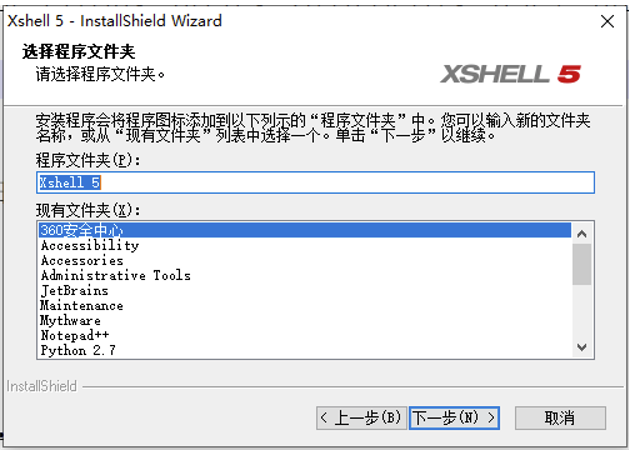The height and width of the screenshot is (453, 629).
Task: Cancel installation with 取消 button
Action: [560, 418]
